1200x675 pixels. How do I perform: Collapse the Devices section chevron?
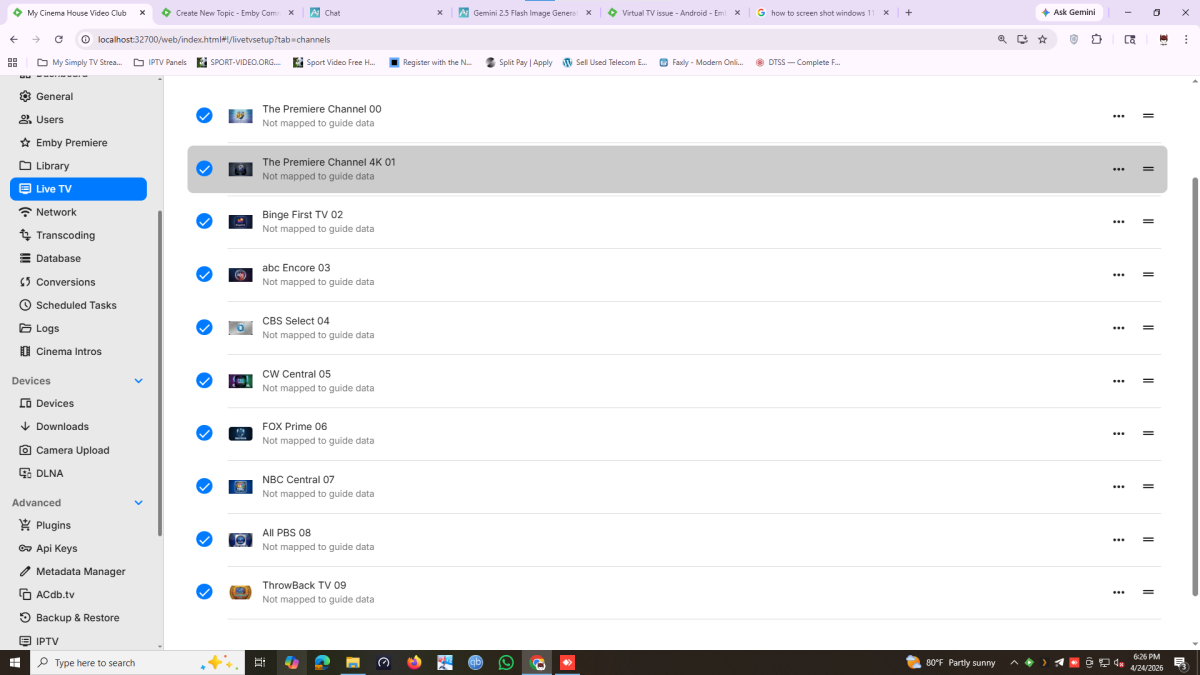coord(138,381)
